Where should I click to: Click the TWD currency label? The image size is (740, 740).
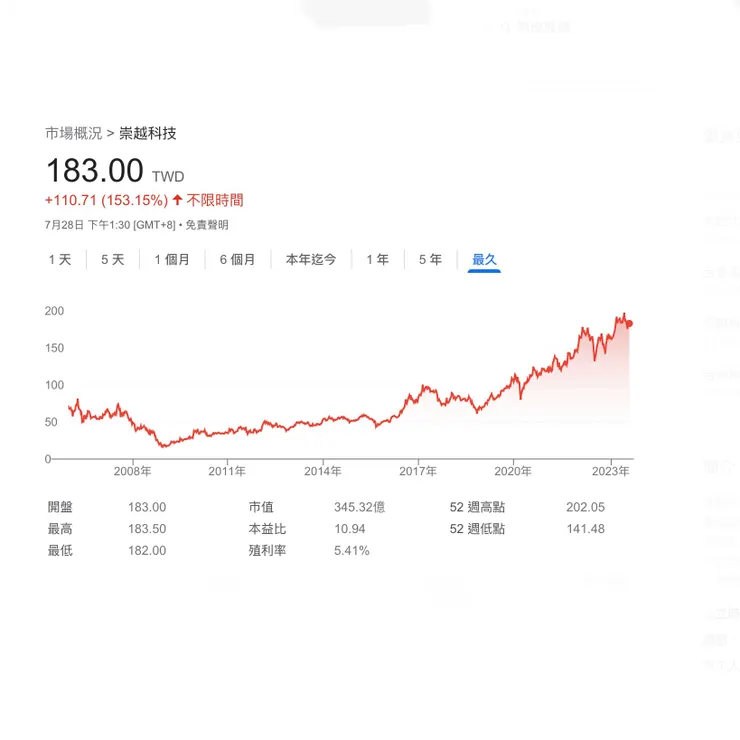tap(168, 177)
